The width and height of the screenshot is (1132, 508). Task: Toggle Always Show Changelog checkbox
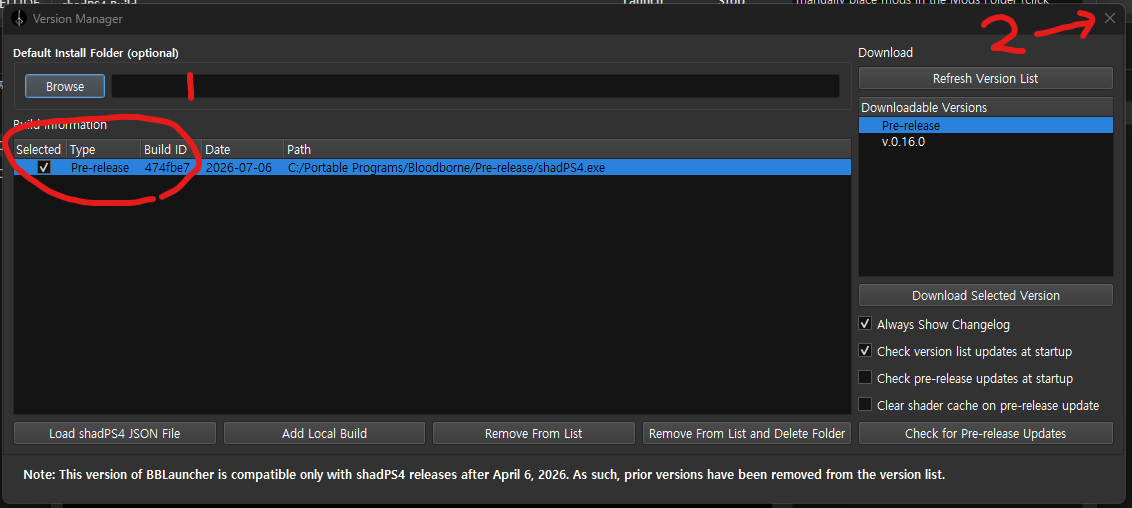click(x=865, y=324)
